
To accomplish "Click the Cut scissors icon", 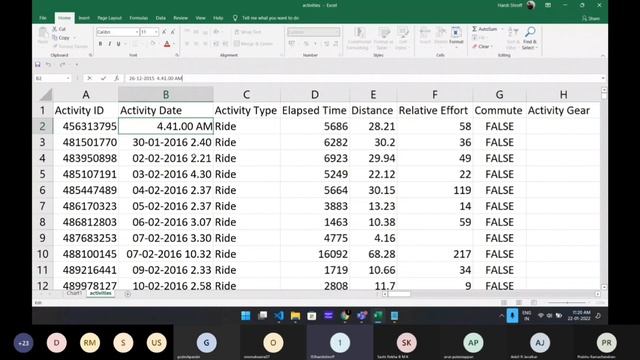I will pos(54,29).
